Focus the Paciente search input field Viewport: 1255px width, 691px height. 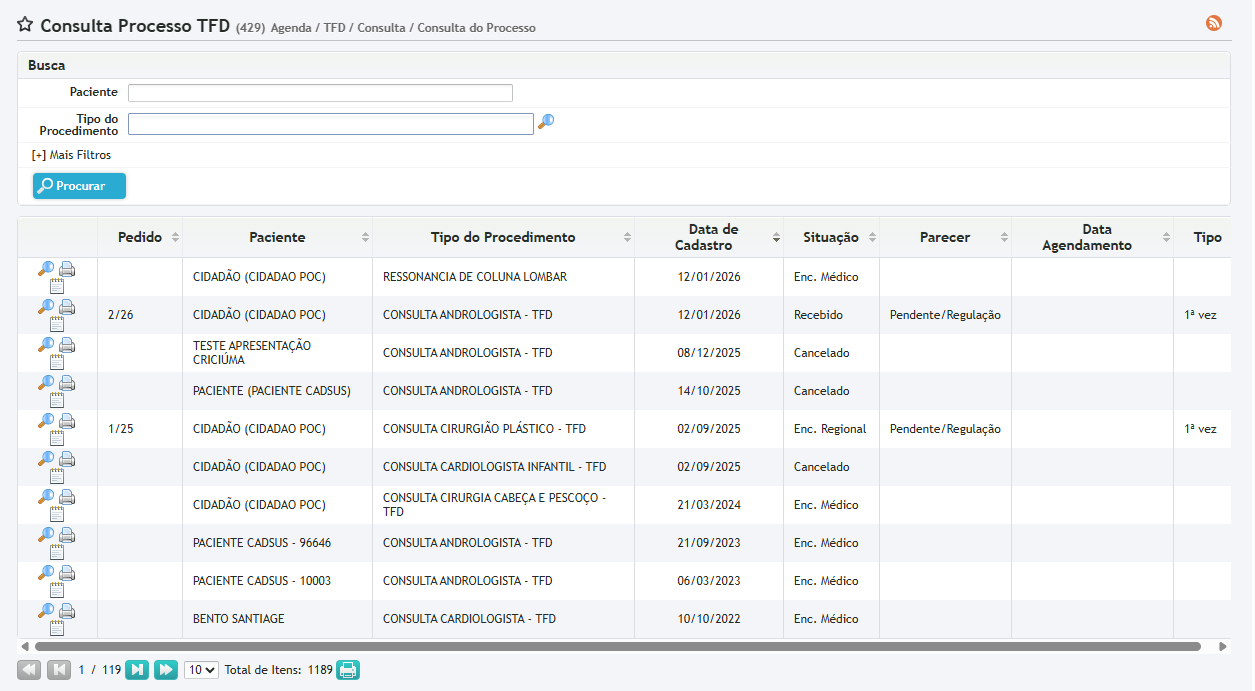[x=320, y=93]
